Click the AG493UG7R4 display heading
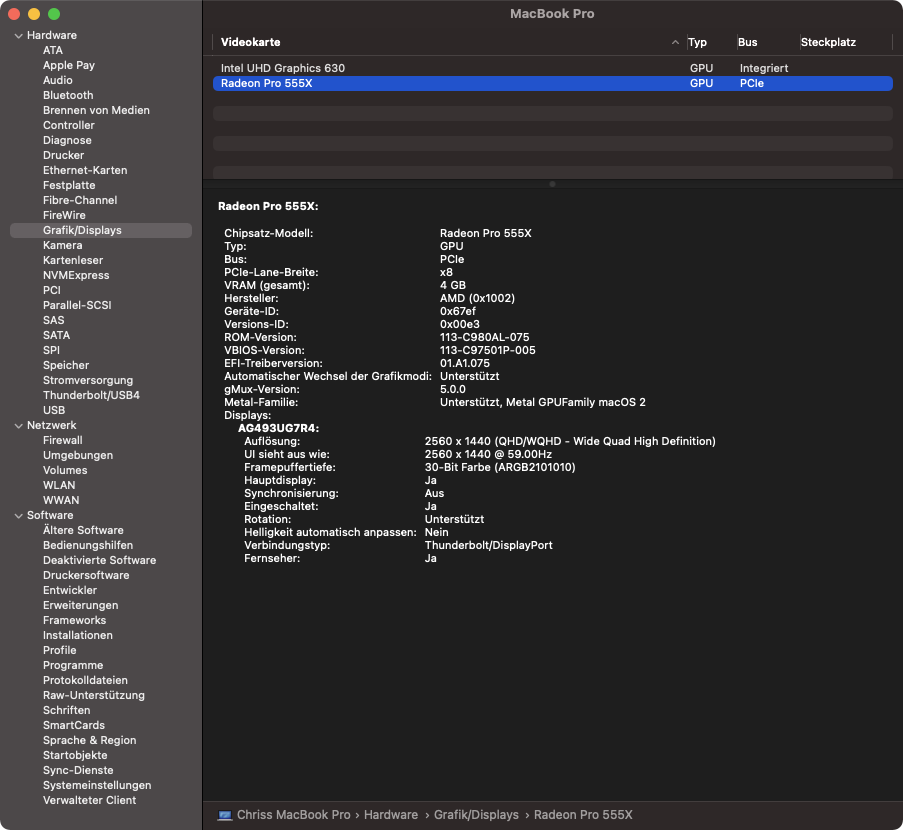This screenshot has height=830, width=903. tap(278, 429)
